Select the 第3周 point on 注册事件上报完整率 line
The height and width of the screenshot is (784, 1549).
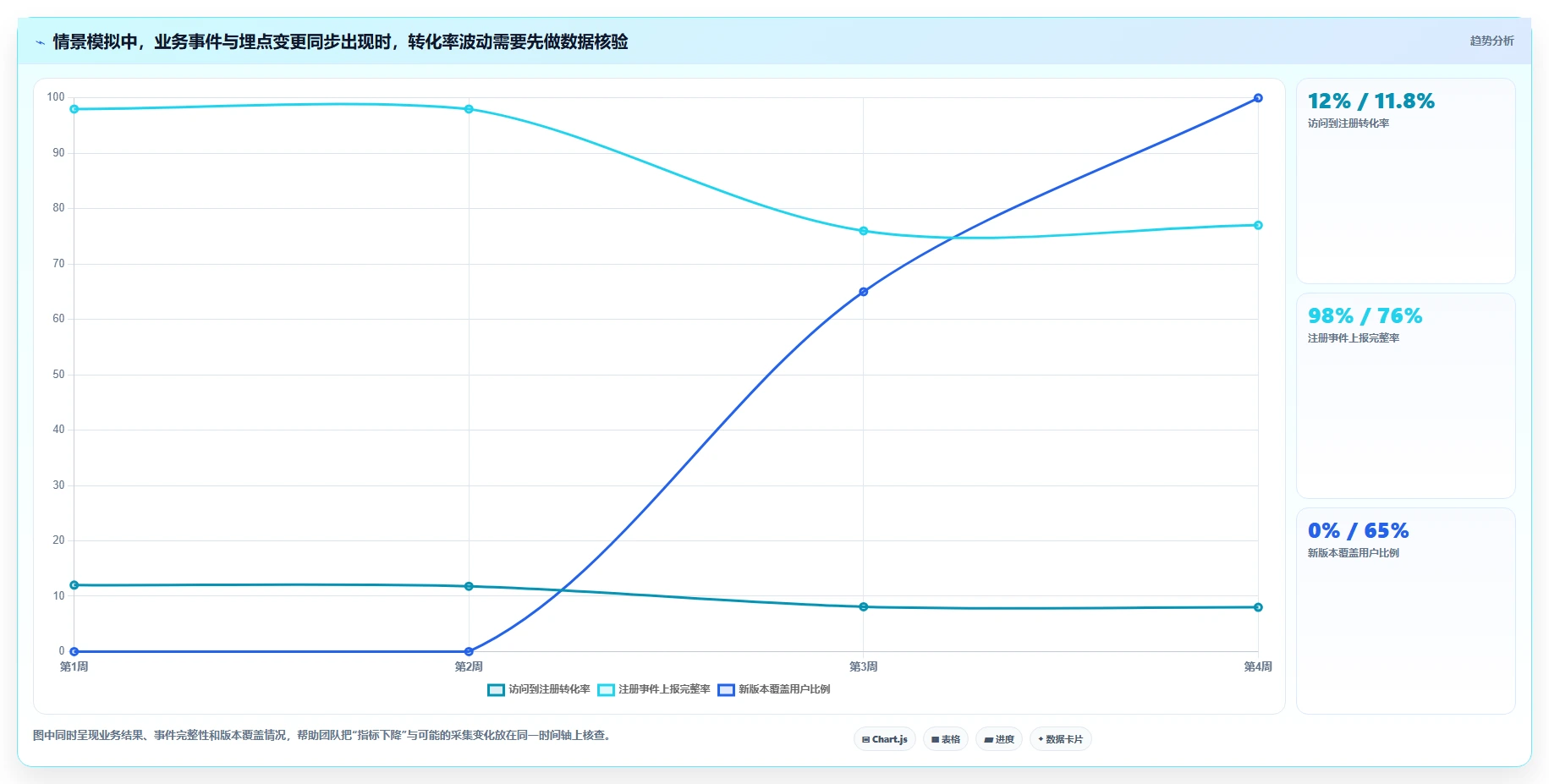tap(864, 231)
